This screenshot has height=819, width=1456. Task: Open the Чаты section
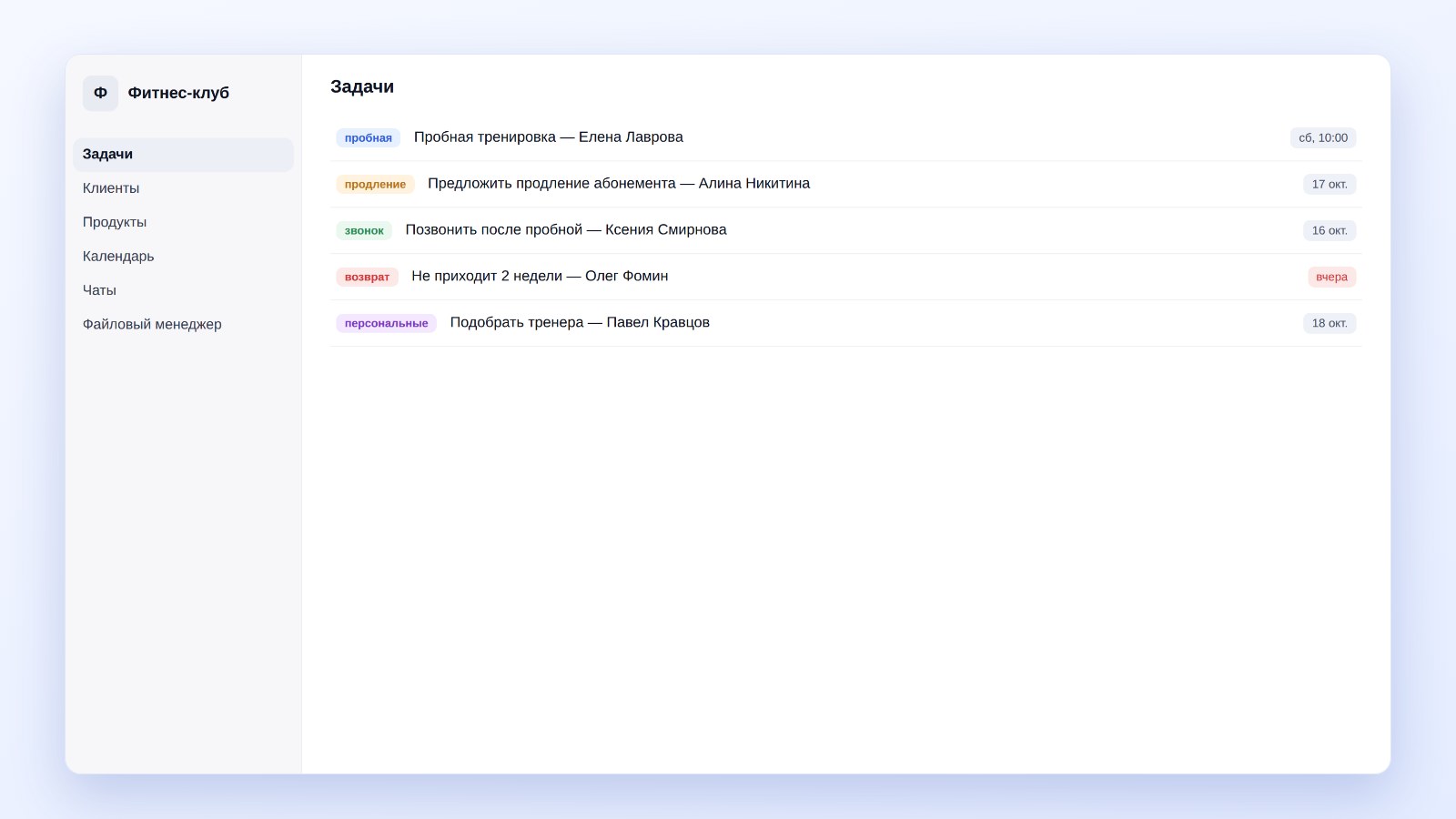183,290
